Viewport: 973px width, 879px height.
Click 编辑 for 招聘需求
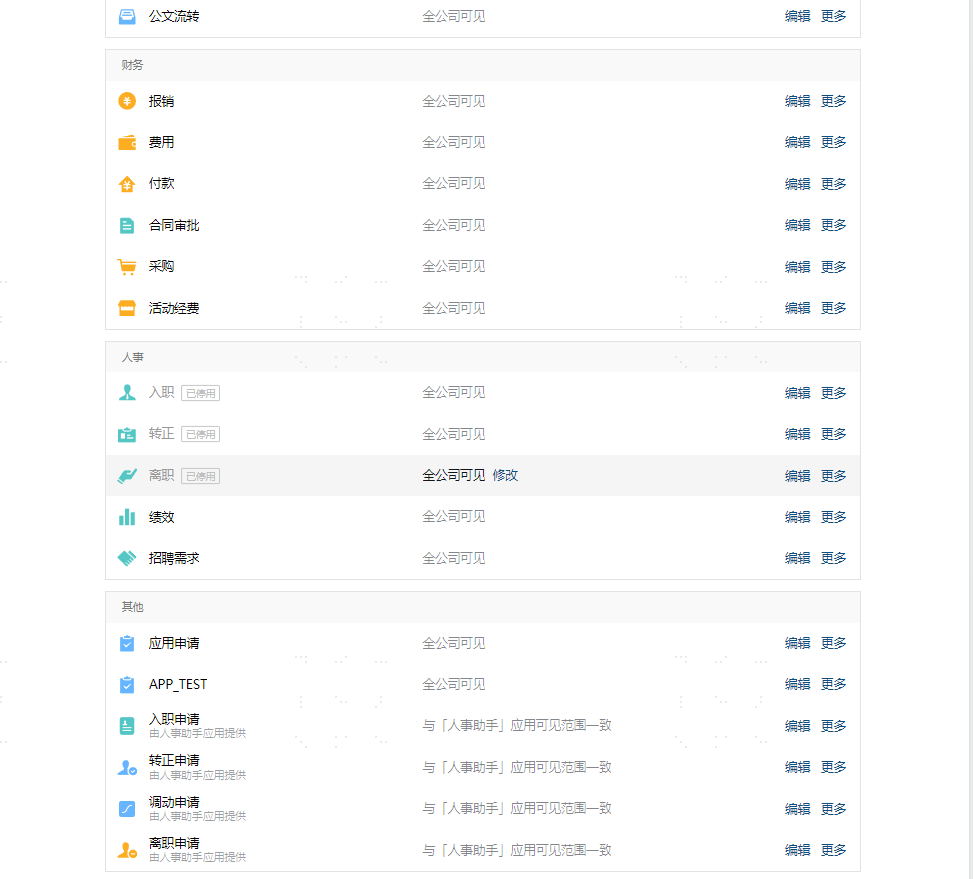pyautogui.click(x=797, y=558)
